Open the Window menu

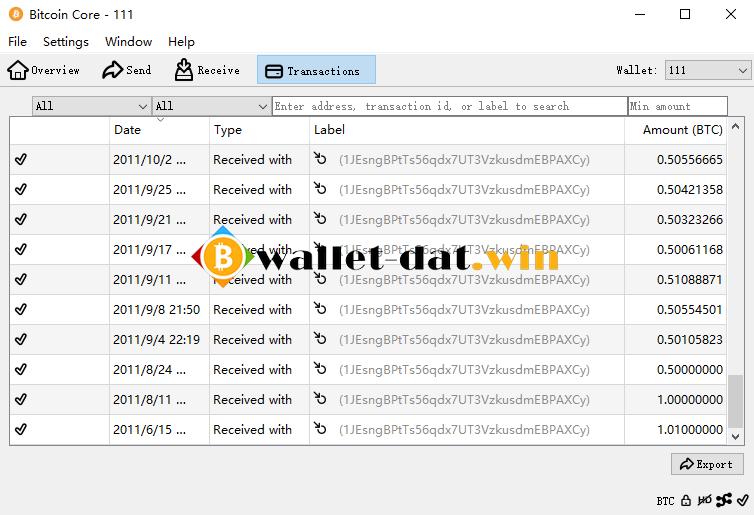[128, 42]
